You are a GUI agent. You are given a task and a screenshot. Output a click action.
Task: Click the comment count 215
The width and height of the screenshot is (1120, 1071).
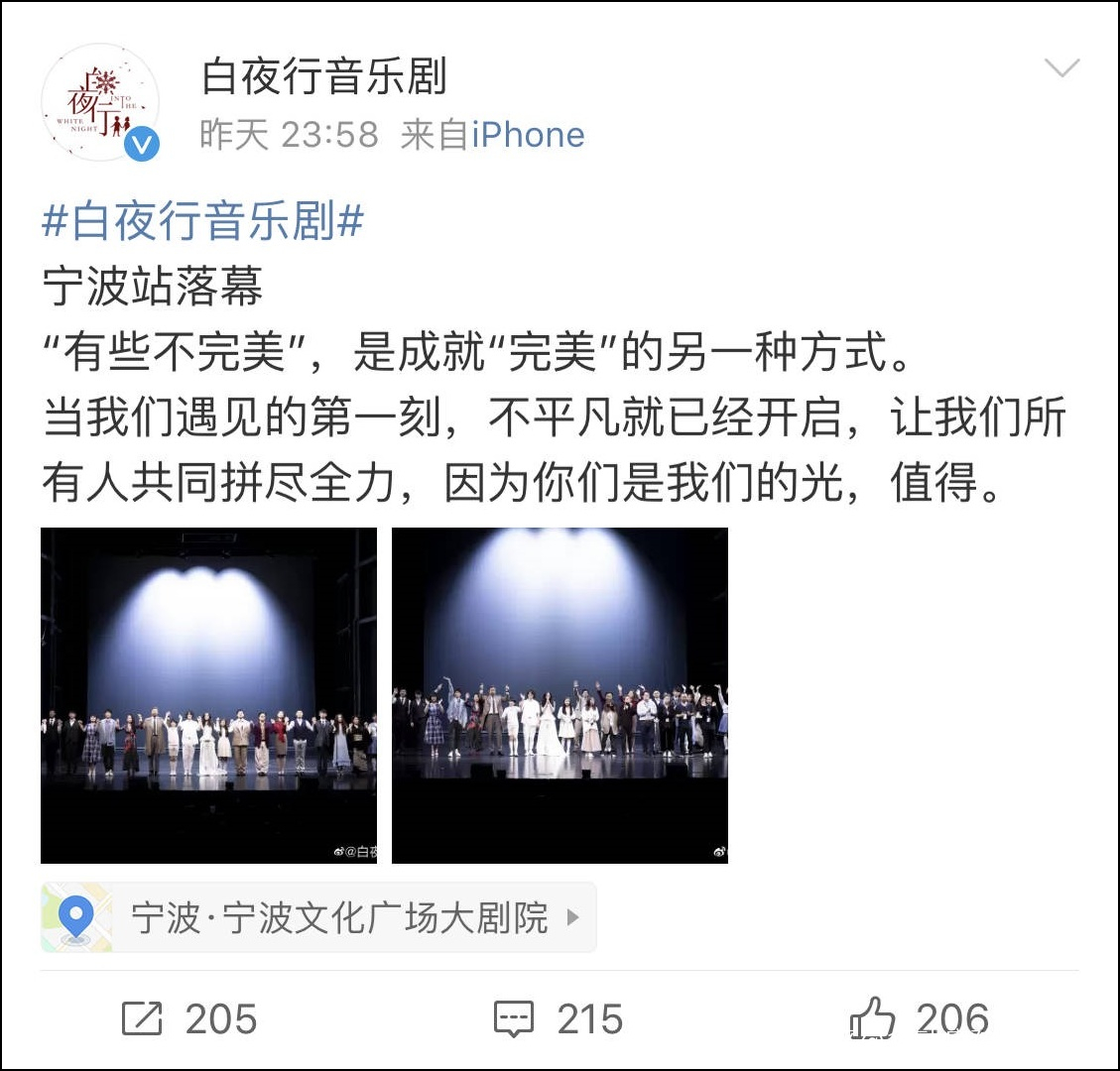[x=590, y=1018]
